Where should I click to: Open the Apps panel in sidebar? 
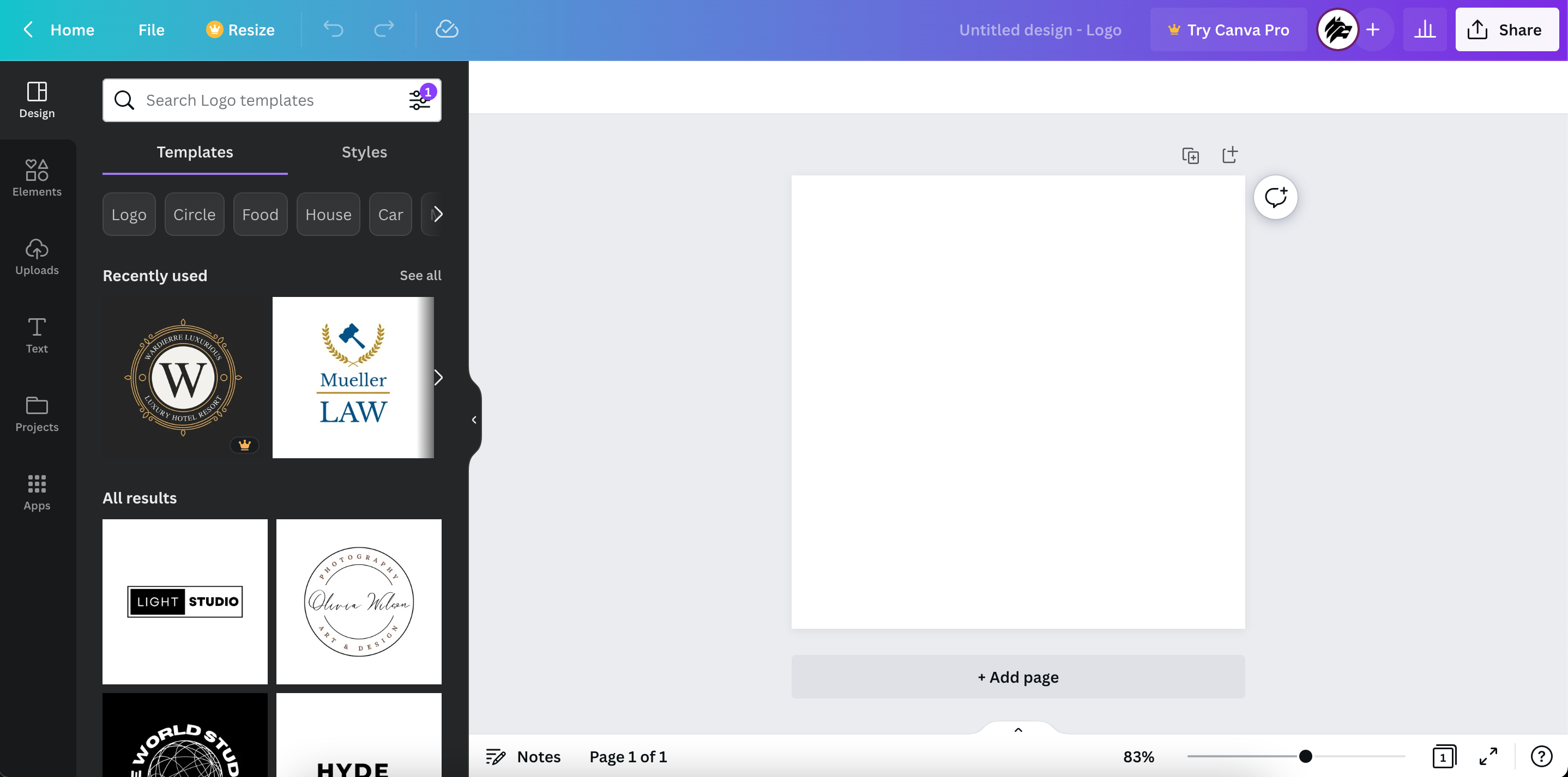(x=36, y=491)
